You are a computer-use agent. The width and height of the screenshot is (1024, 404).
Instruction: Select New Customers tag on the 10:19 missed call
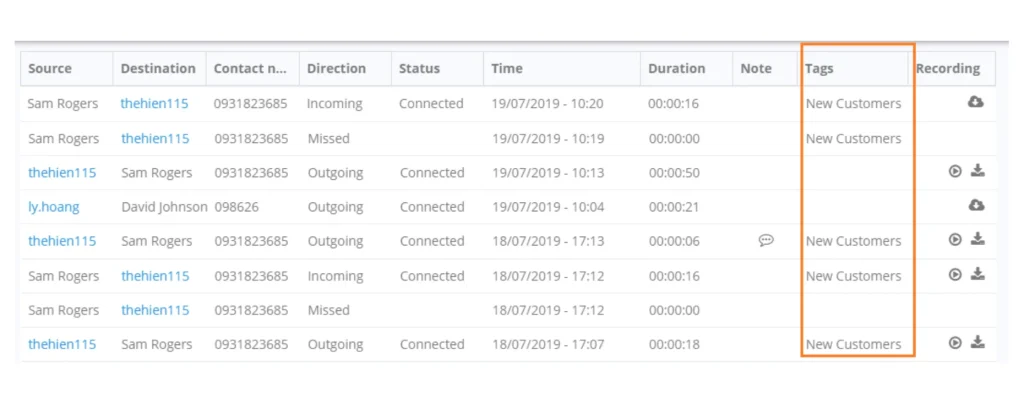pyautogui.click(x=853, y=138)
